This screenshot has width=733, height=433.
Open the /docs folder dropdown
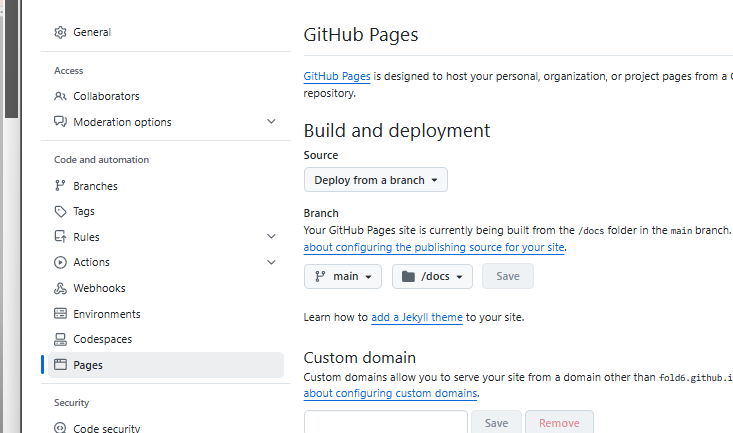tap(432, 276)
